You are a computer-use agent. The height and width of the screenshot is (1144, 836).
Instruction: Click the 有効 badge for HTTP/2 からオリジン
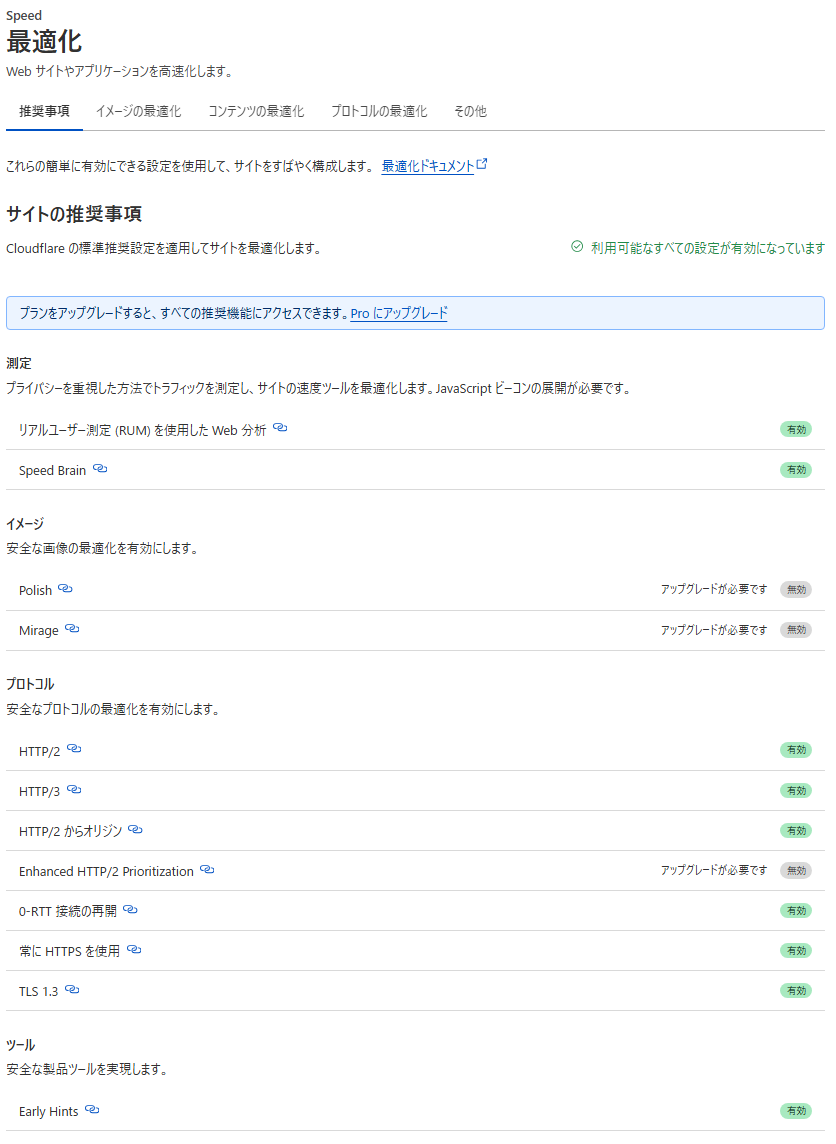(x=796, y=831)
